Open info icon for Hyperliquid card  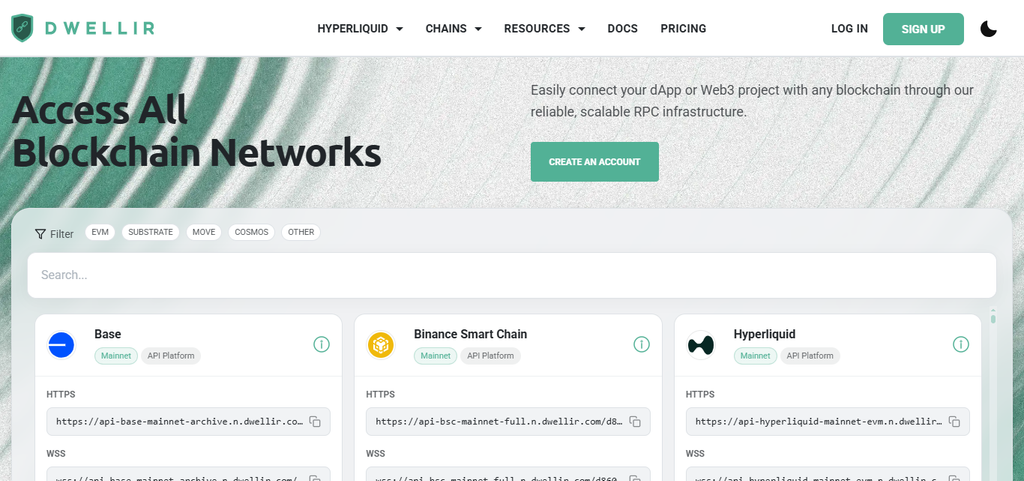click(x=961, y=344)
